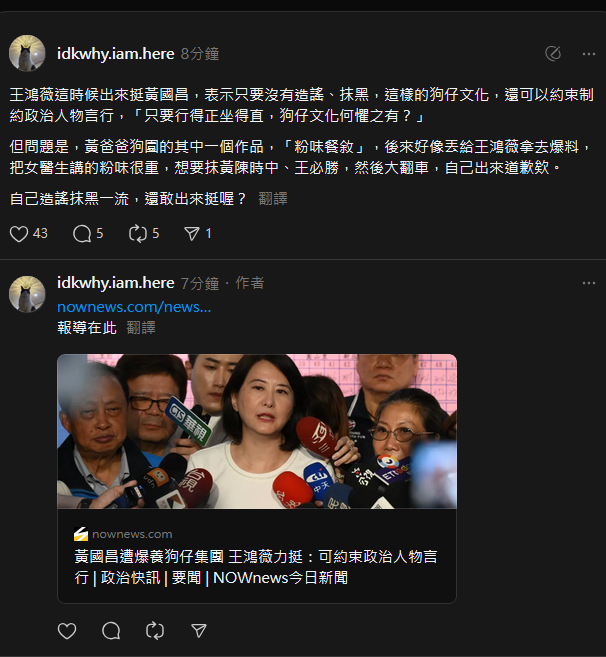
Task: Open the reply's cat avatar picture
Action: pyautogui.click(x=27, y=294)
